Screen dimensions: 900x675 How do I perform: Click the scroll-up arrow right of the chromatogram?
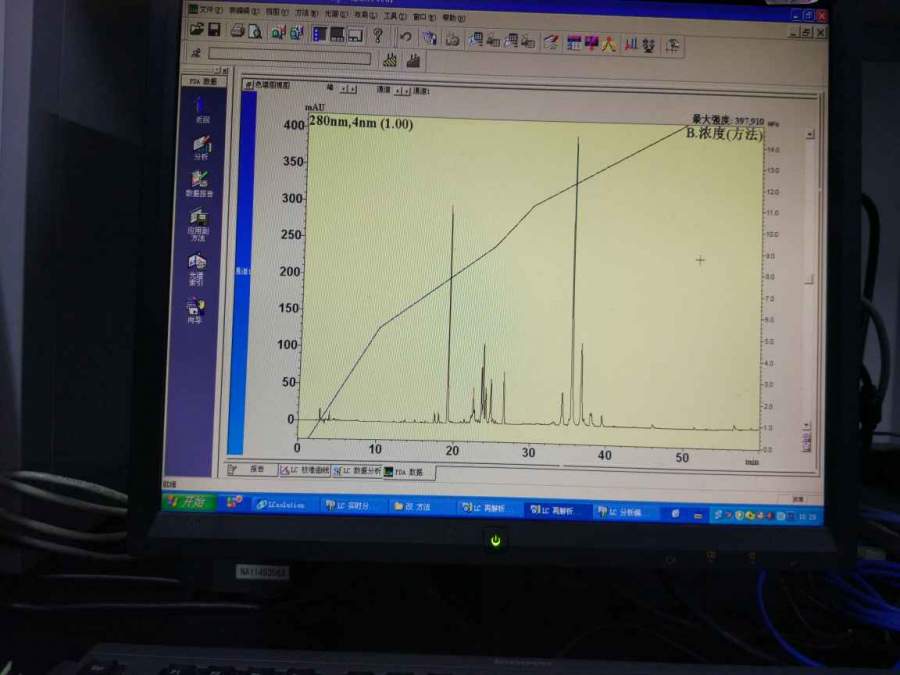(810, 134)
